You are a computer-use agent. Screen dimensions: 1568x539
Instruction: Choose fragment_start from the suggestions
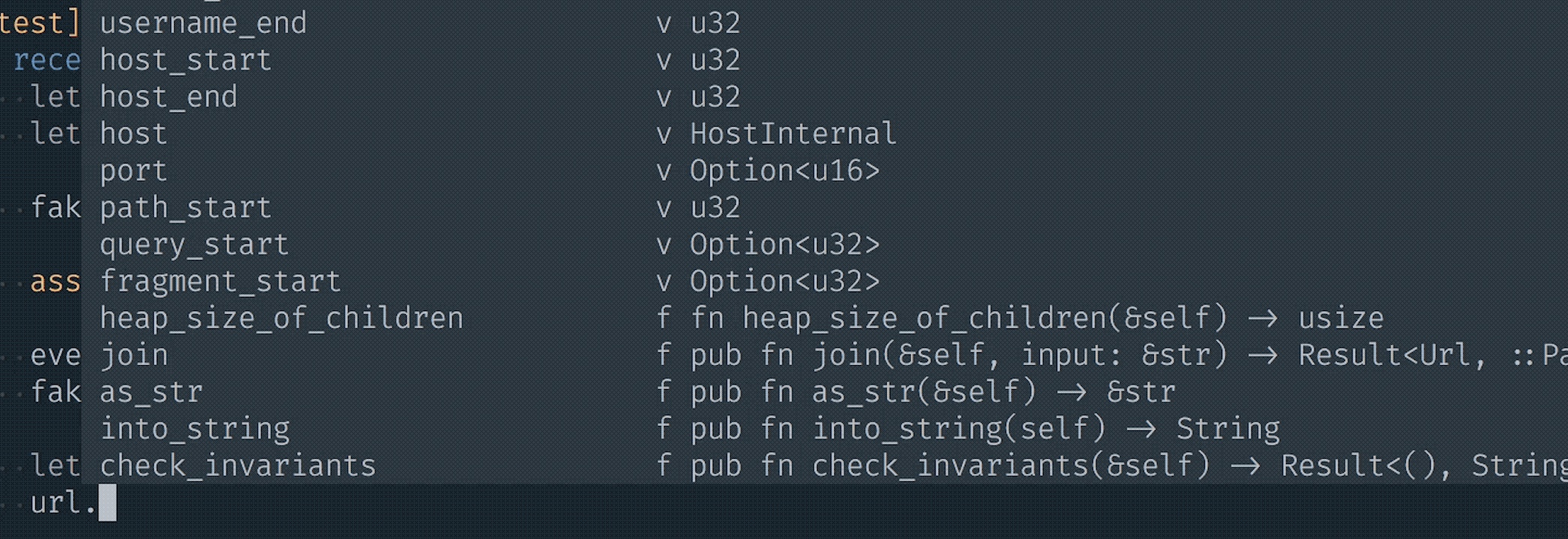click(220, 281)
